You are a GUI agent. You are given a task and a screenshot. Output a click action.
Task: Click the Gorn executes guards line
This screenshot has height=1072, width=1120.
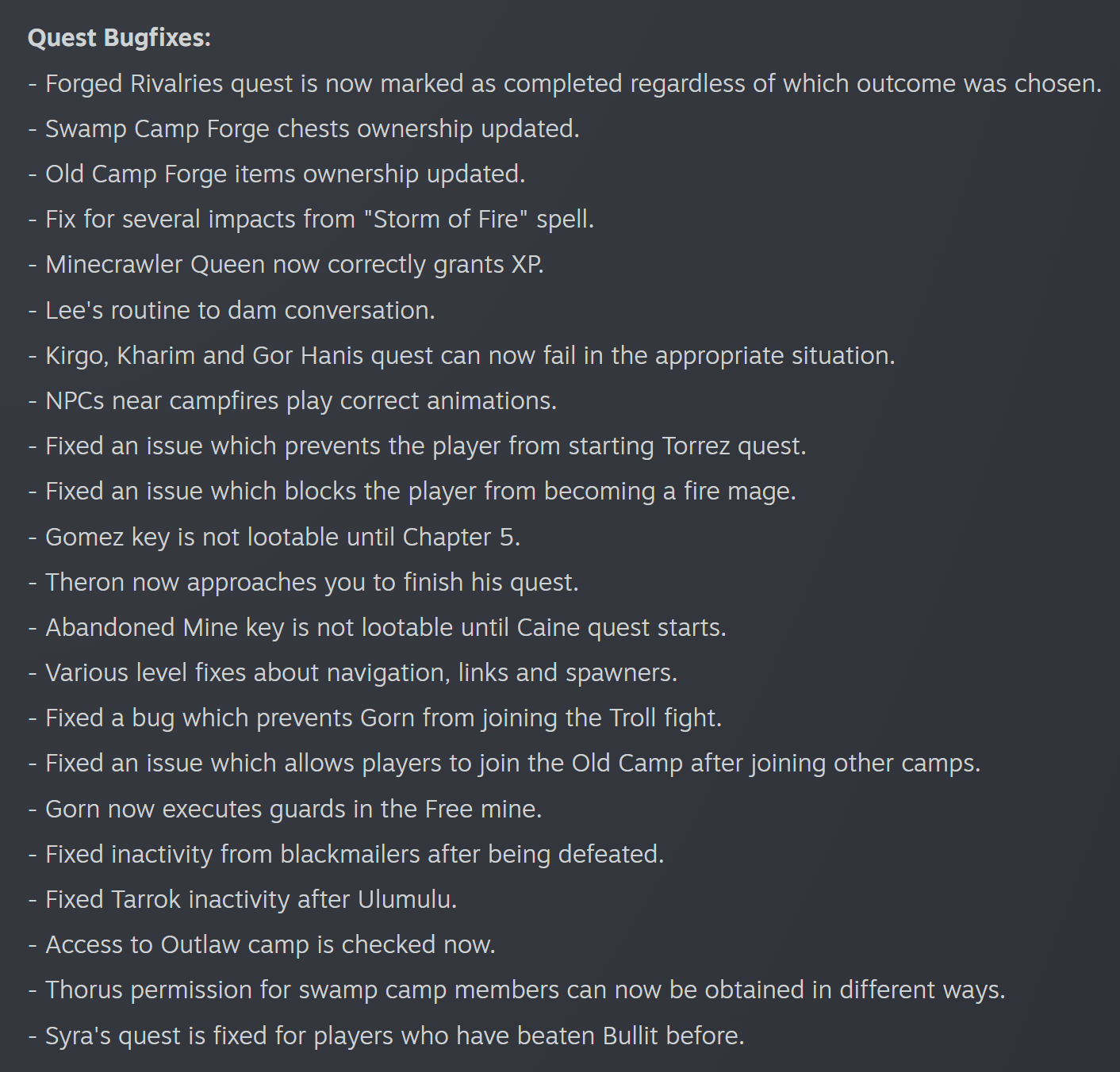click(285, 809)
